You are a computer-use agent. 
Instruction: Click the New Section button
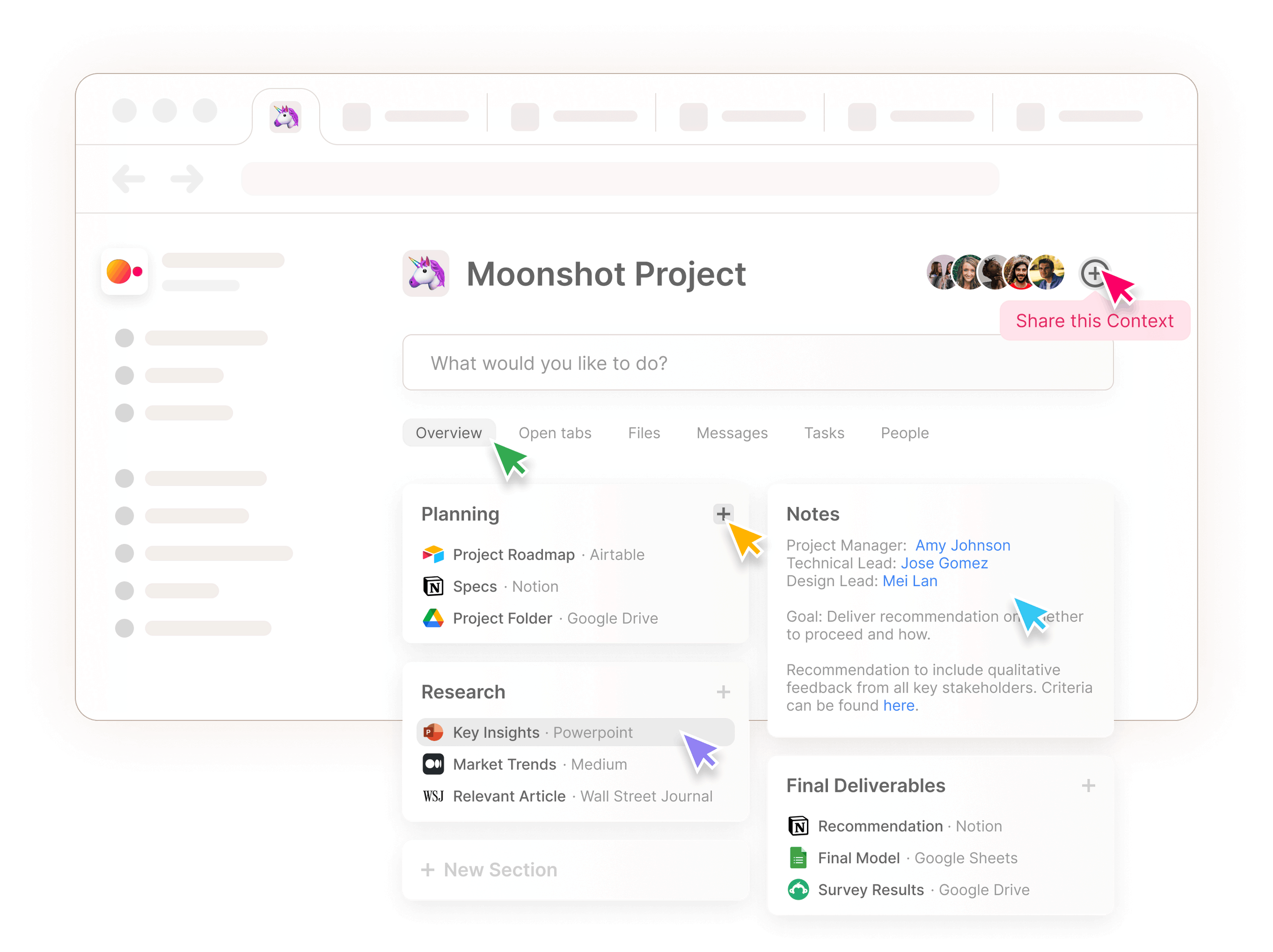click(489, 869)
